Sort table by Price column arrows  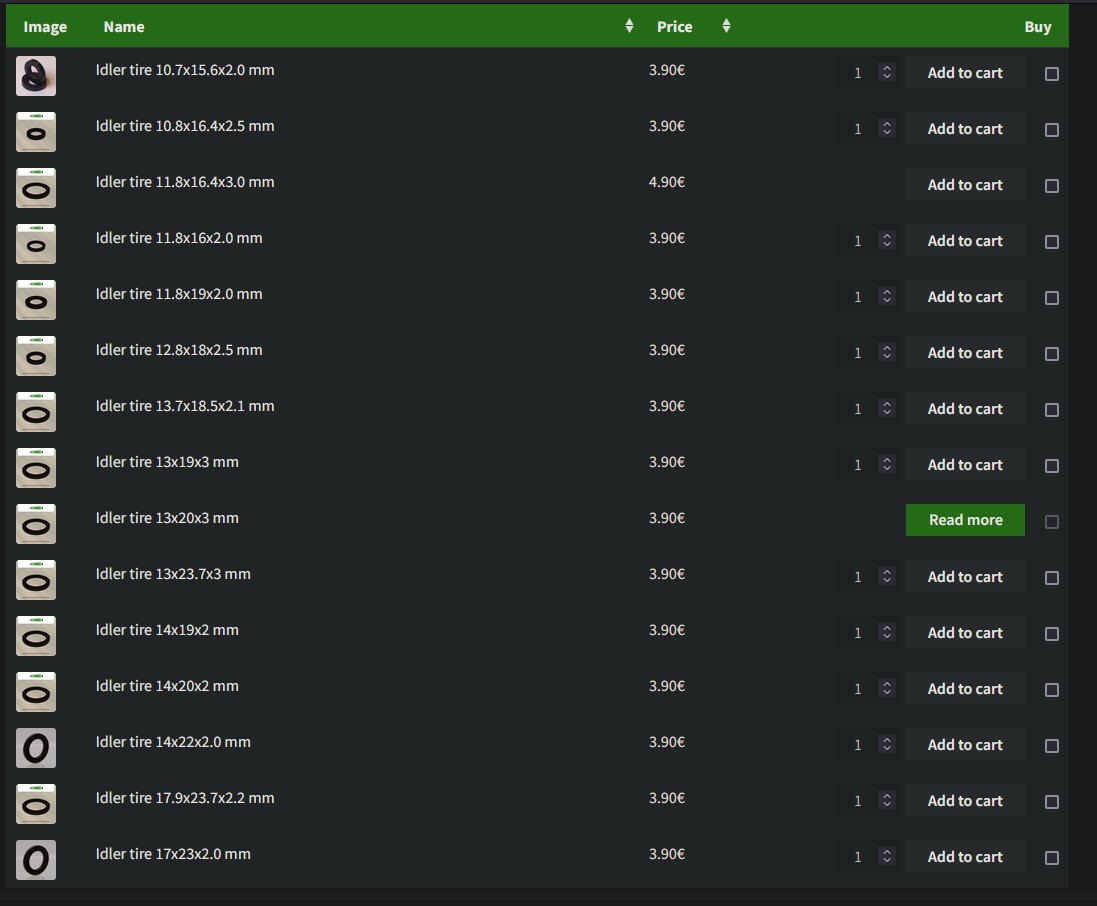pos(726,26)
